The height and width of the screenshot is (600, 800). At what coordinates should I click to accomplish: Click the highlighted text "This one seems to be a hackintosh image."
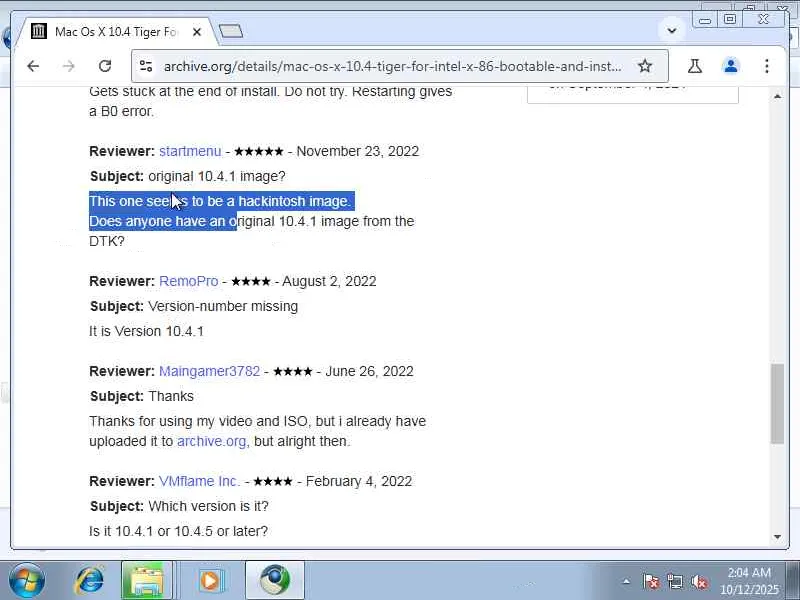click(220, 202)
